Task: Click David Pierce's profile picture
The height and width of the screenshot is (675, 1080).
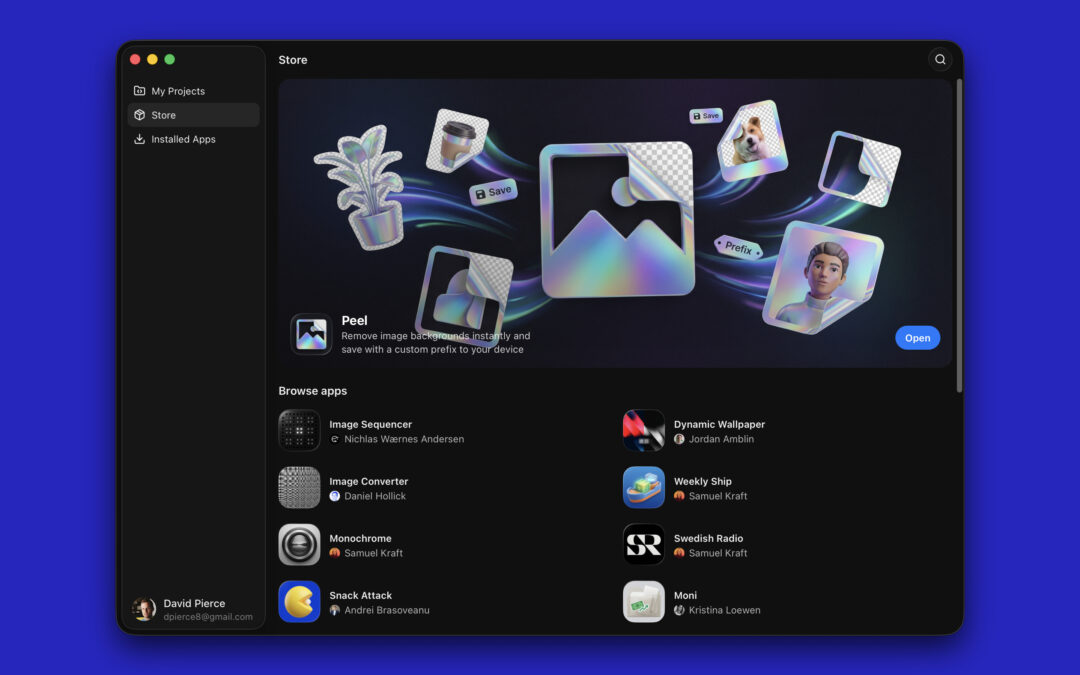Action: [x=144, y=609]
